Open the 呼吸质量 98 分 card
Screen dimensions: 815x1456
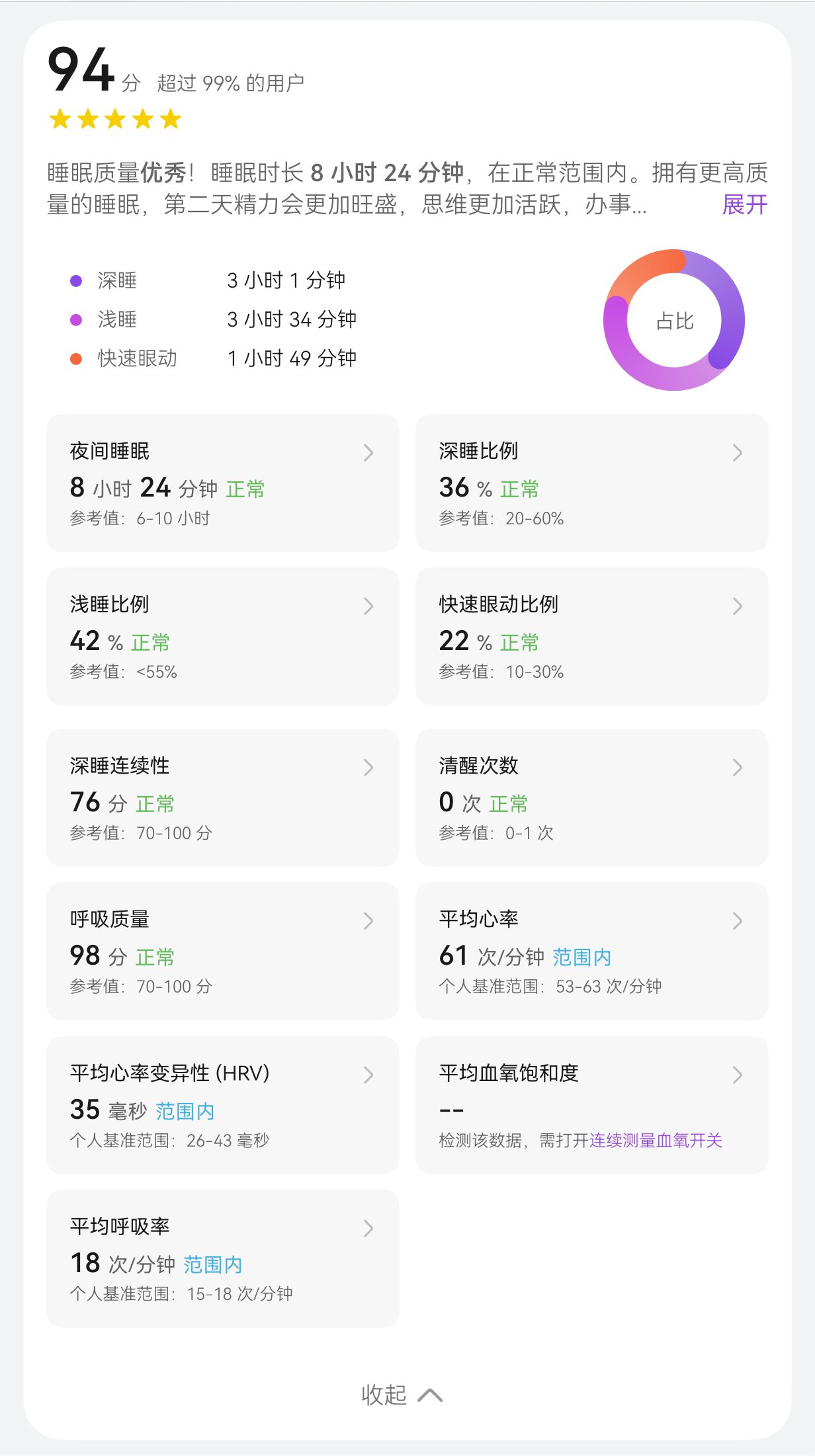pos(223,951)
